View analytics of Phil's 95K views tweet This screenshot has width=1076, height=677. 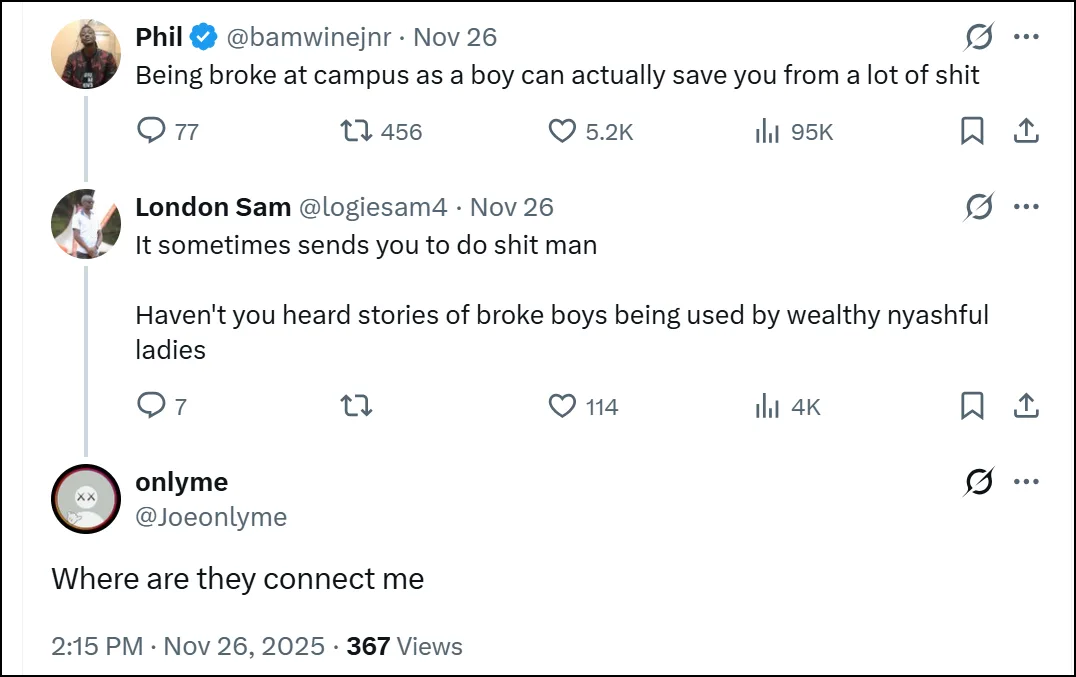[767, 131]
